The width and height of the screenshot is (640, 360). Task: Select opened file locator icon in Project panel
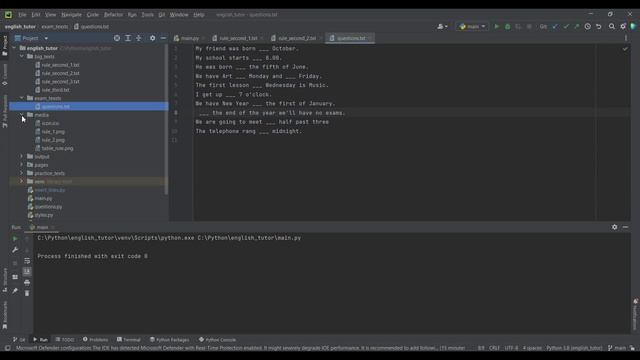117,38
